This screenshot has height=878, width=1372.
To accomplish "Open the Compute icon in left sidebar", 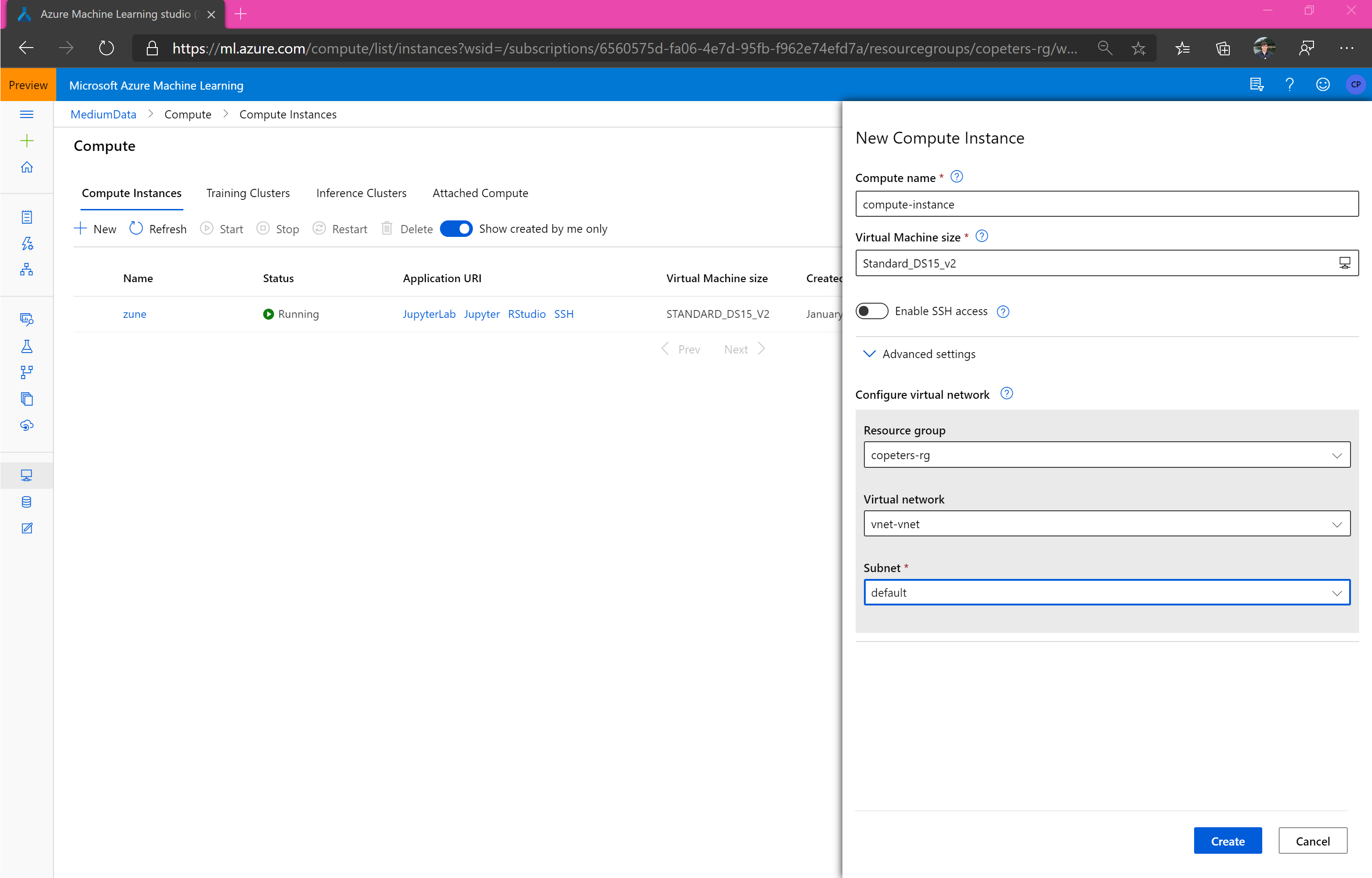I will click(x=26, y=475).
